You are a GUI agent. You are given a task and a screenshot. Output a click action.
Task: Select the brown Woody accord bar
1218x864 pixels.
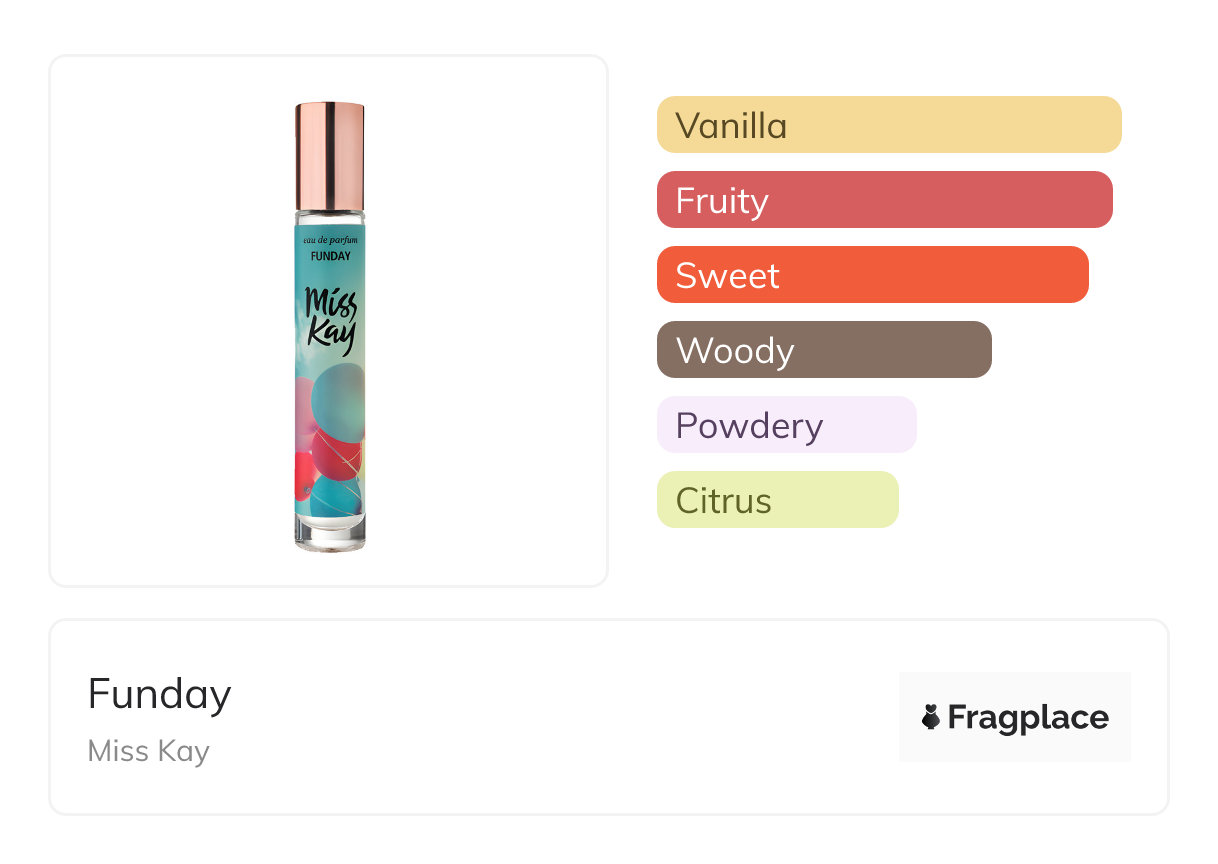(824, 350)
